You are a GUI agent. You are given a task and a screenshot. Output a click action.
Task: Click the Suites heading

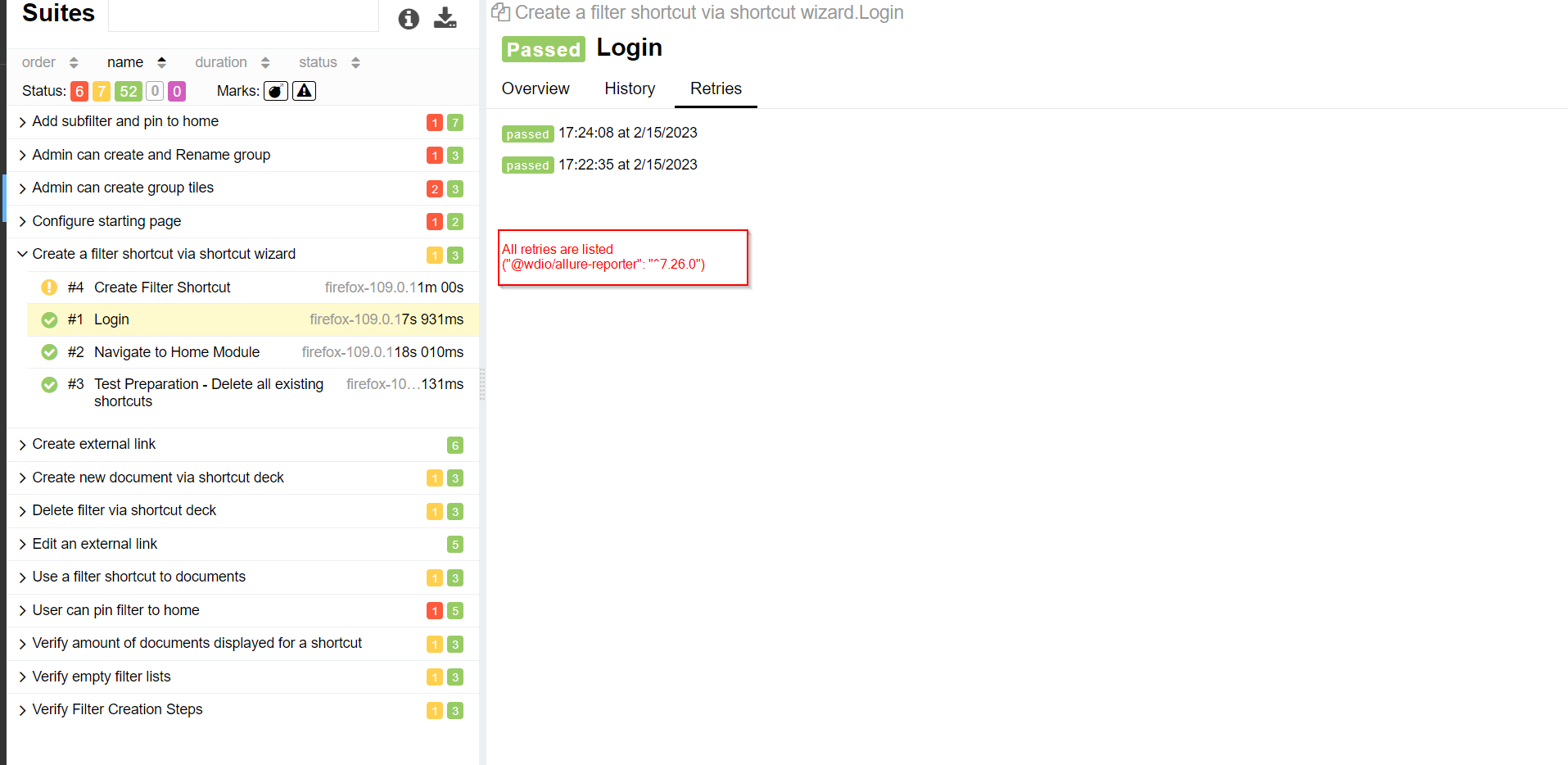[x=58, y=13]
